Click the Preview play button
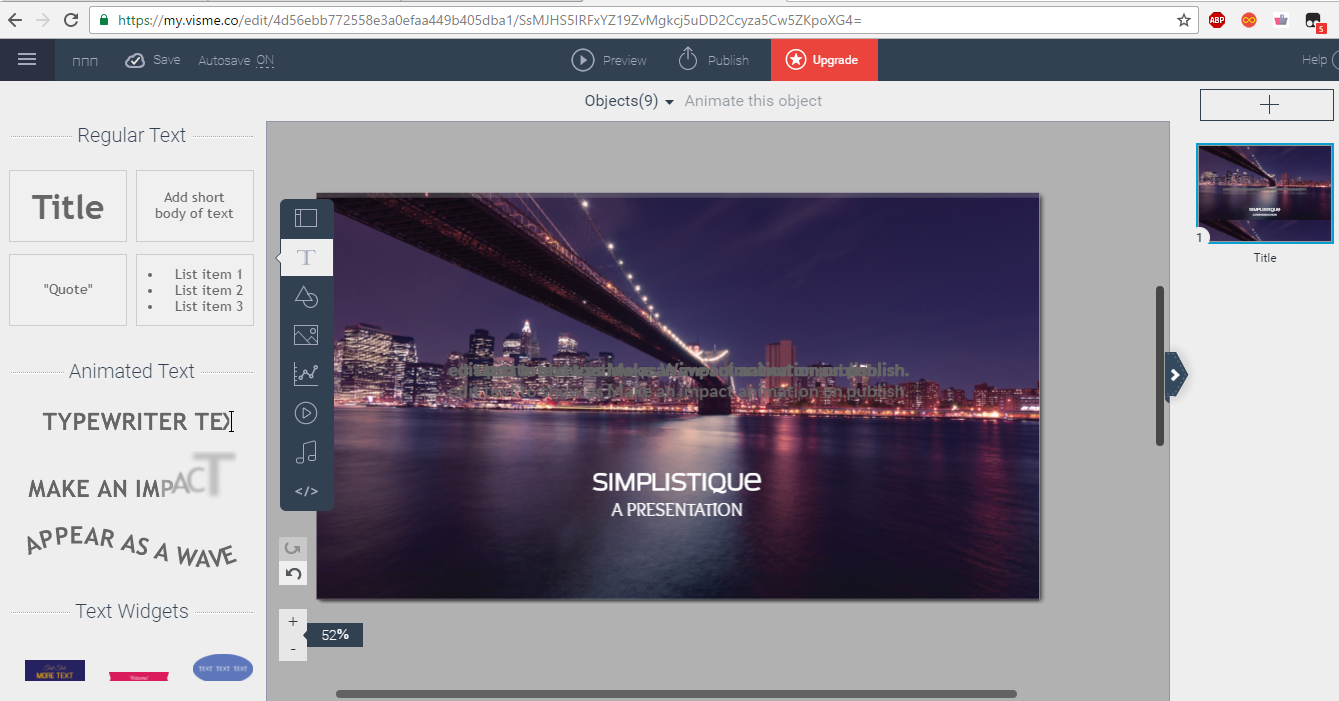Screen dimensions: 1339x701 click(583, 60)
